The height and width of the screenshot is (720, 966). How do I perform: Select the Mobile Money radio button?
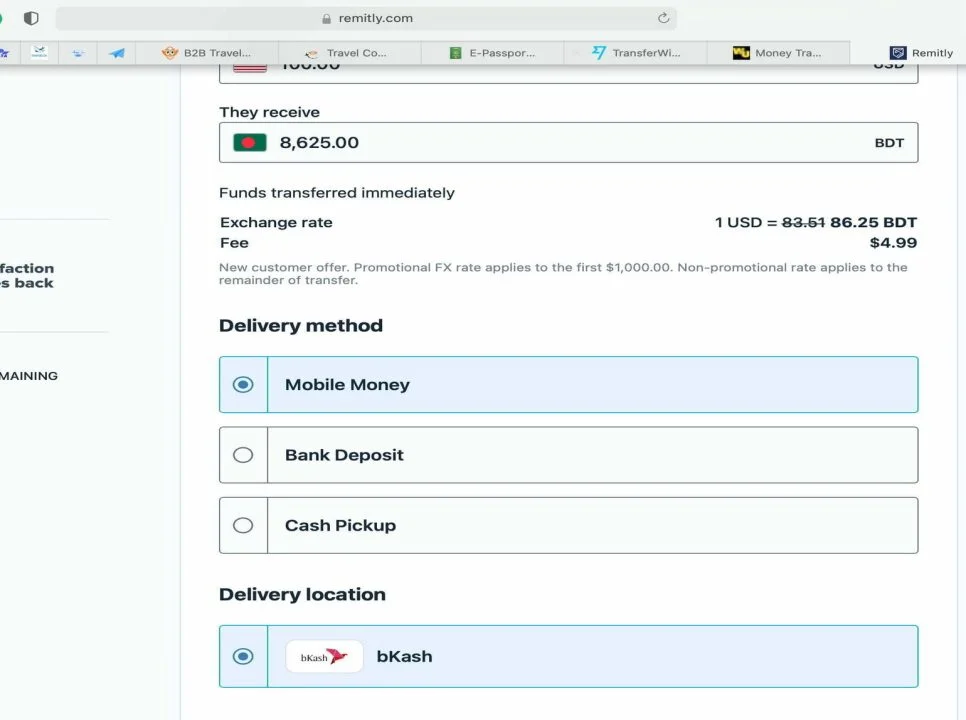point(243,385)
